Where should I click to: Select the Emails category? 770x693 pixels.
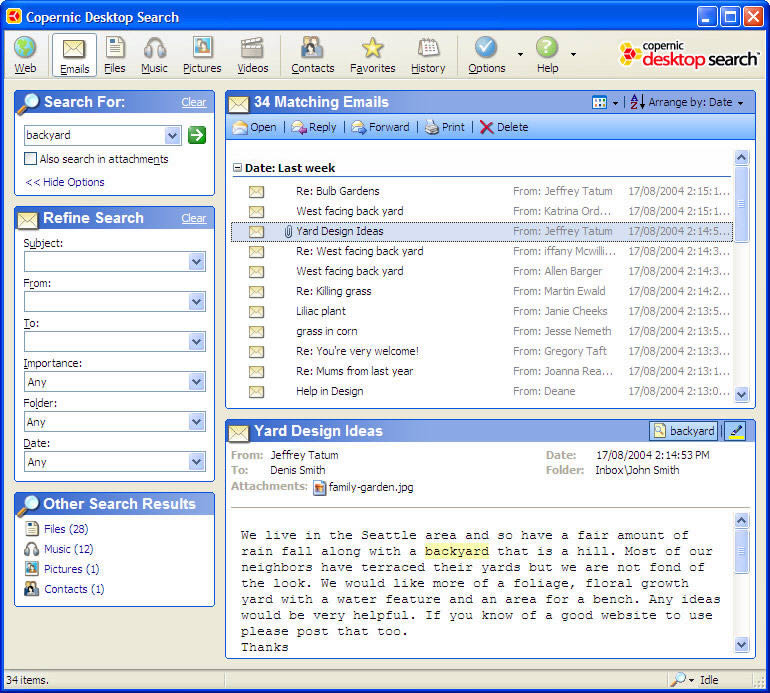(74, 55)
